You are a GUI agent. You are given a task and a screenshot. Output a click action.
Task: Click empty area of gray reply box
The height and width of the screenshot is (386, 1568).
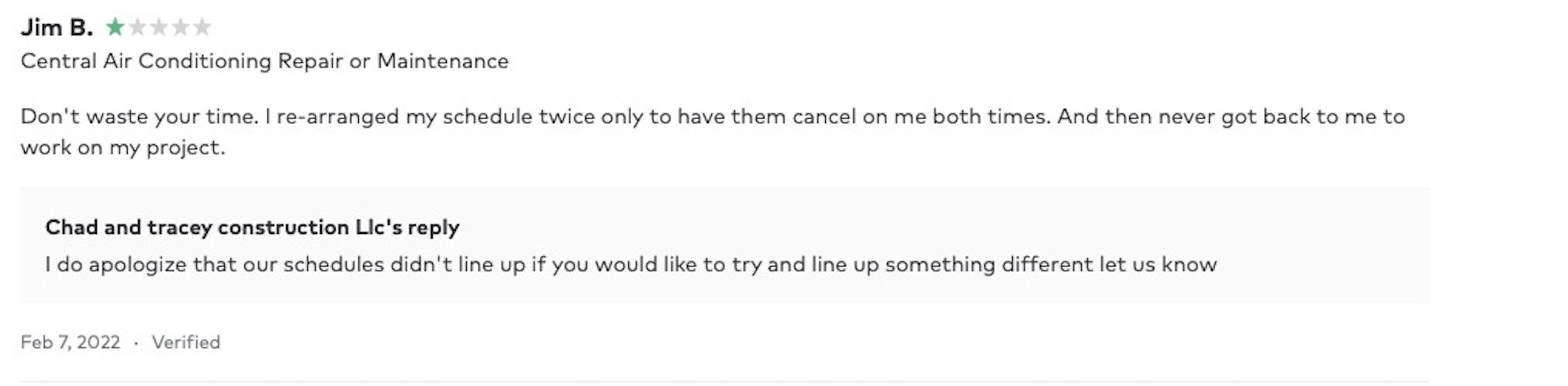pos(1318,233)
